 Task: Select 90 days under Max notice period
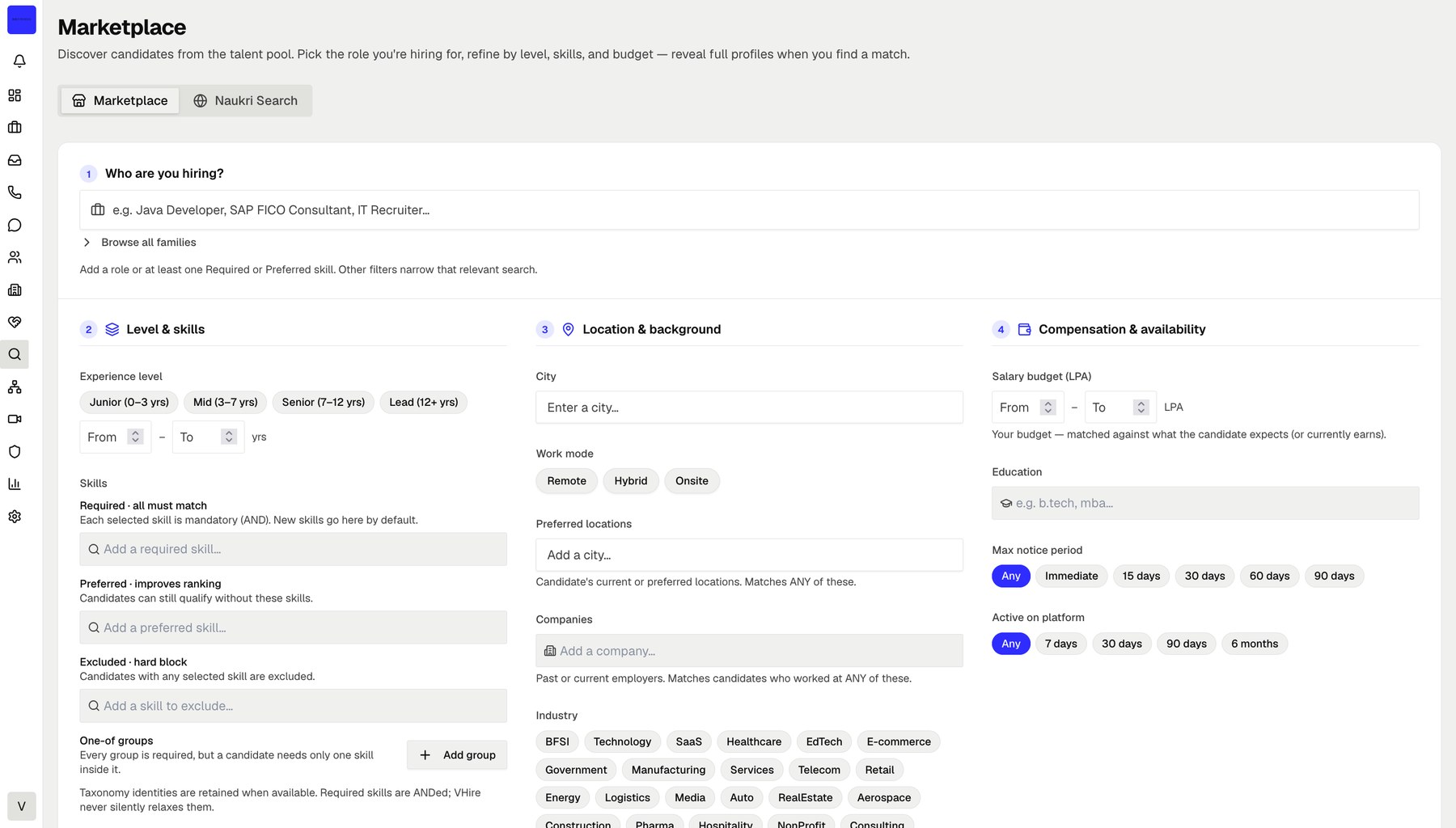1335,577
